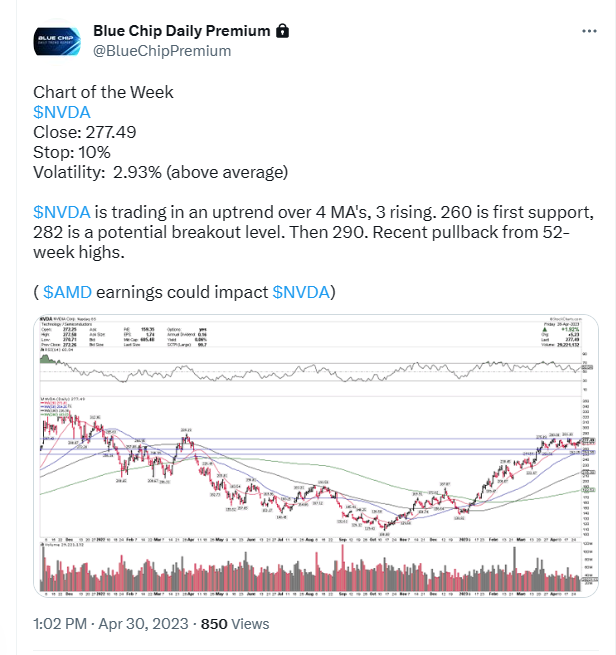Click the Apr 30, 2023 date
This screenshot has height=655, width=616.
pos(143,624)
